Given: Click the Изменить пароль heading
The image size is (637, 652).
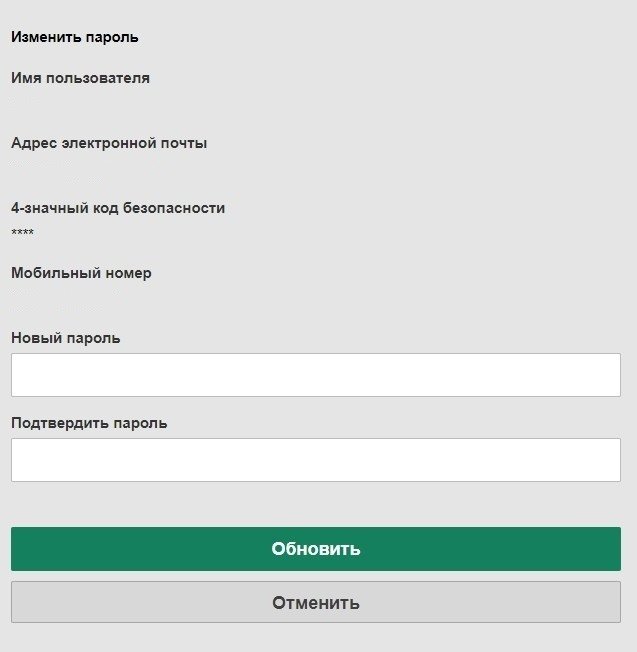Looking at the screenshot, I should point(75,37).
